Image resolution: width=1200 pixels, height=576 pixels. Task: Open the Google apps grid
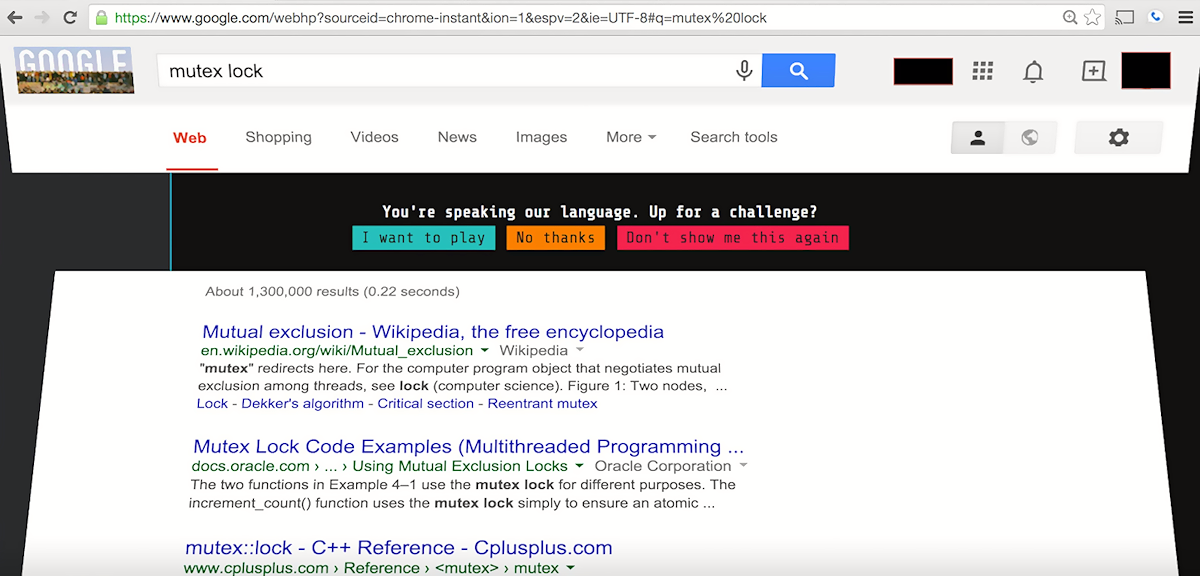(x=983, y=71)
